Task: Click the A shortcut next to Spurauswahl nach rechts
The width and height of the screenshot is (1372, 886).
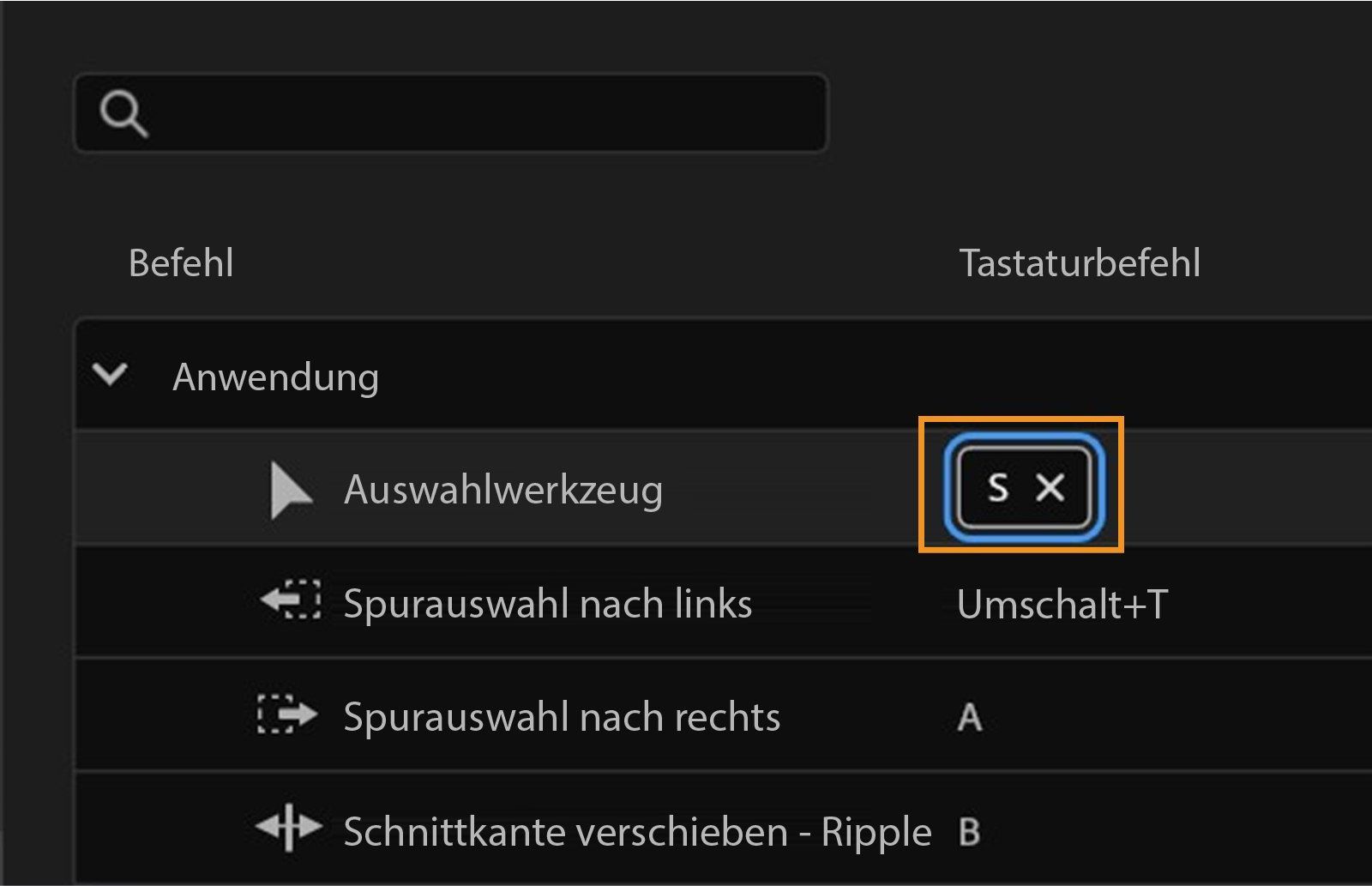Action: point(968,716)
